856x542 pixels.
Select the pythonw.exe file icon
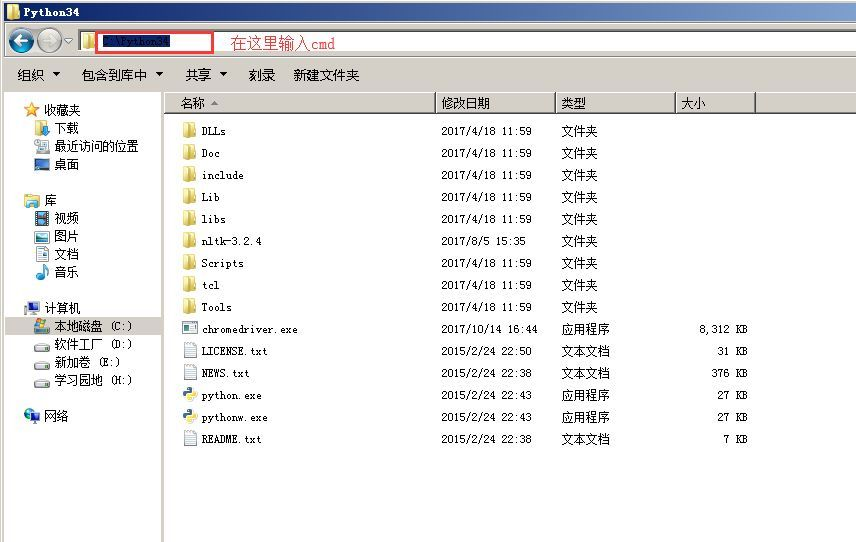[x=189, y=416]
